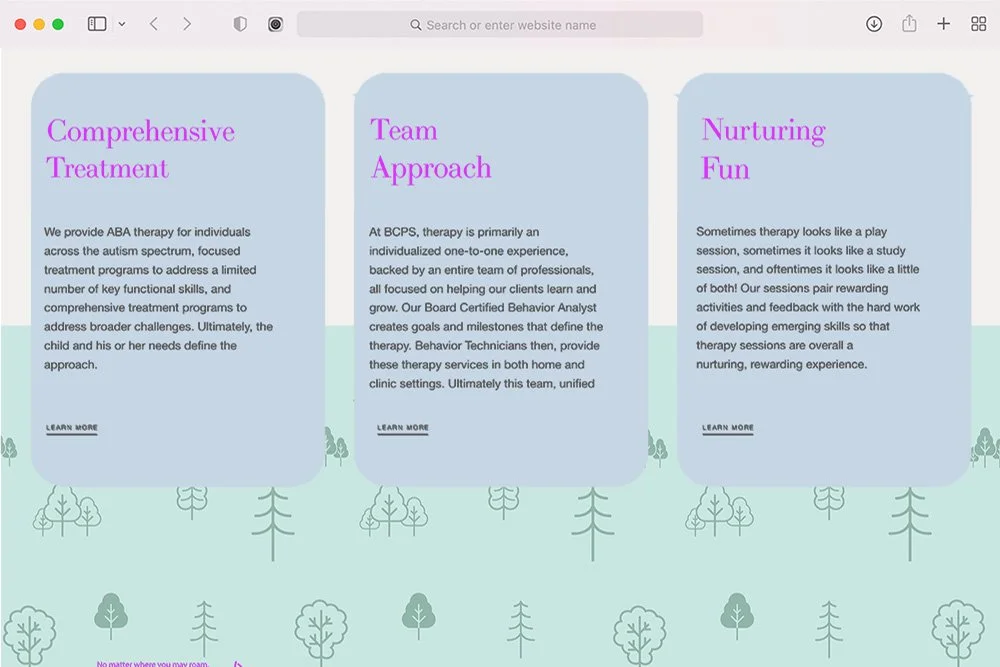This screenshot has width=1000, height=667.
Task: Show the tab overview grid icon
Action: [x=978, y=23]
